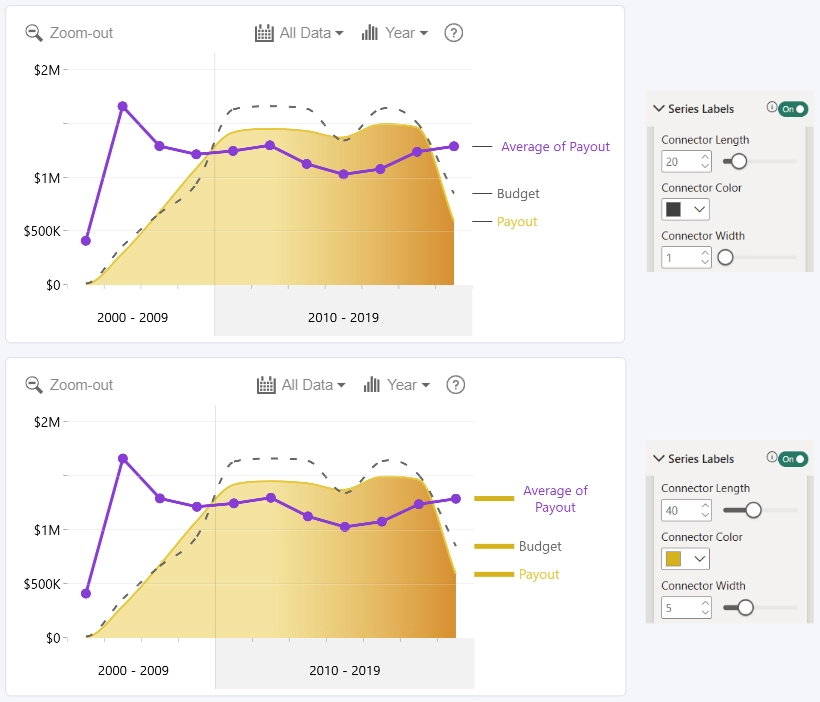This screenshot has width=820, height=702.
Task: Click the Zoom-out magnifier icon in top chart
Action: click(34, 33)
